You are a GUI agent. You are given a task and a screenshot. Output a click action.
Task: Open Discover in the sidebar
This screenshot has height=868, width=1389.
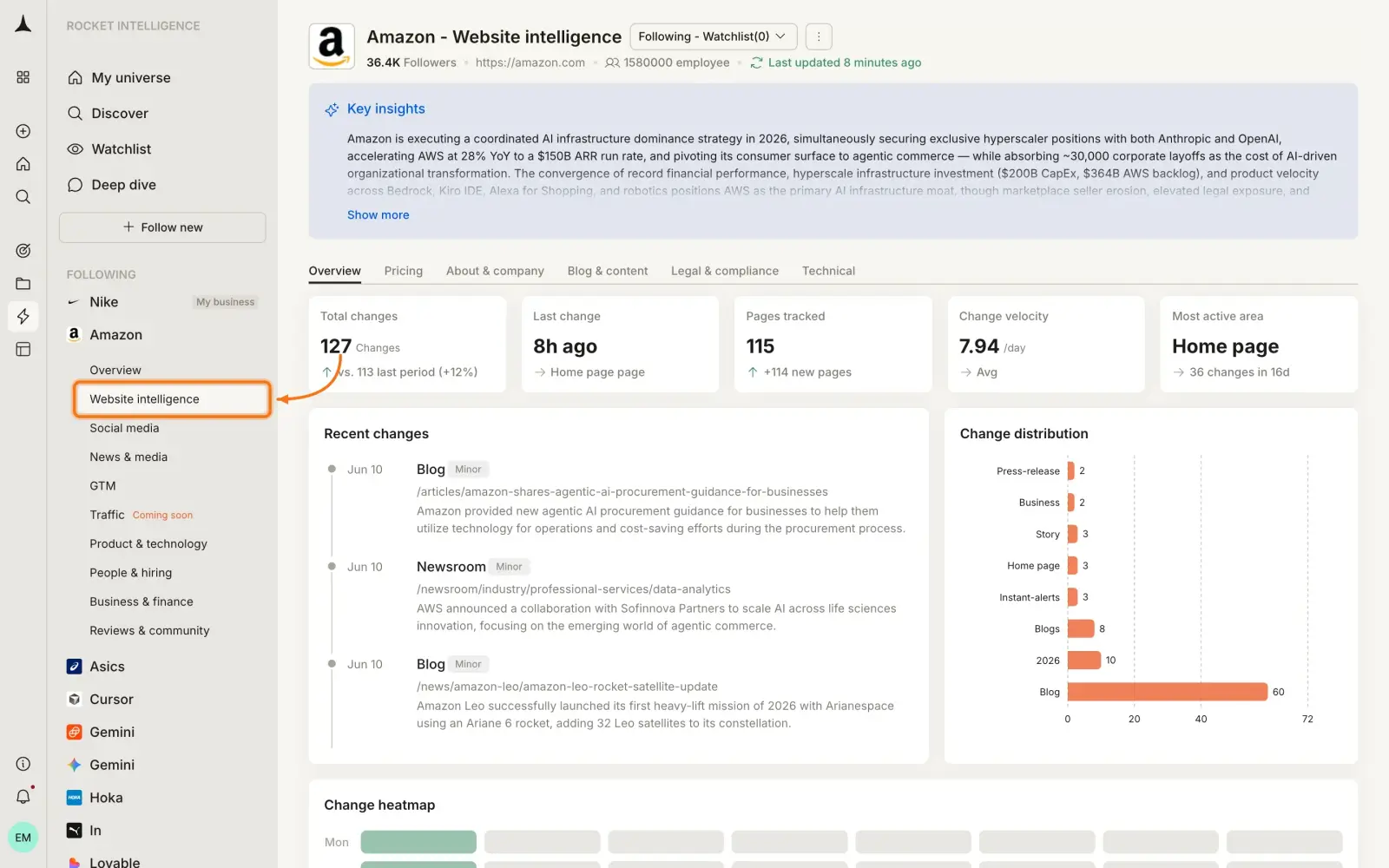(120, 114)
